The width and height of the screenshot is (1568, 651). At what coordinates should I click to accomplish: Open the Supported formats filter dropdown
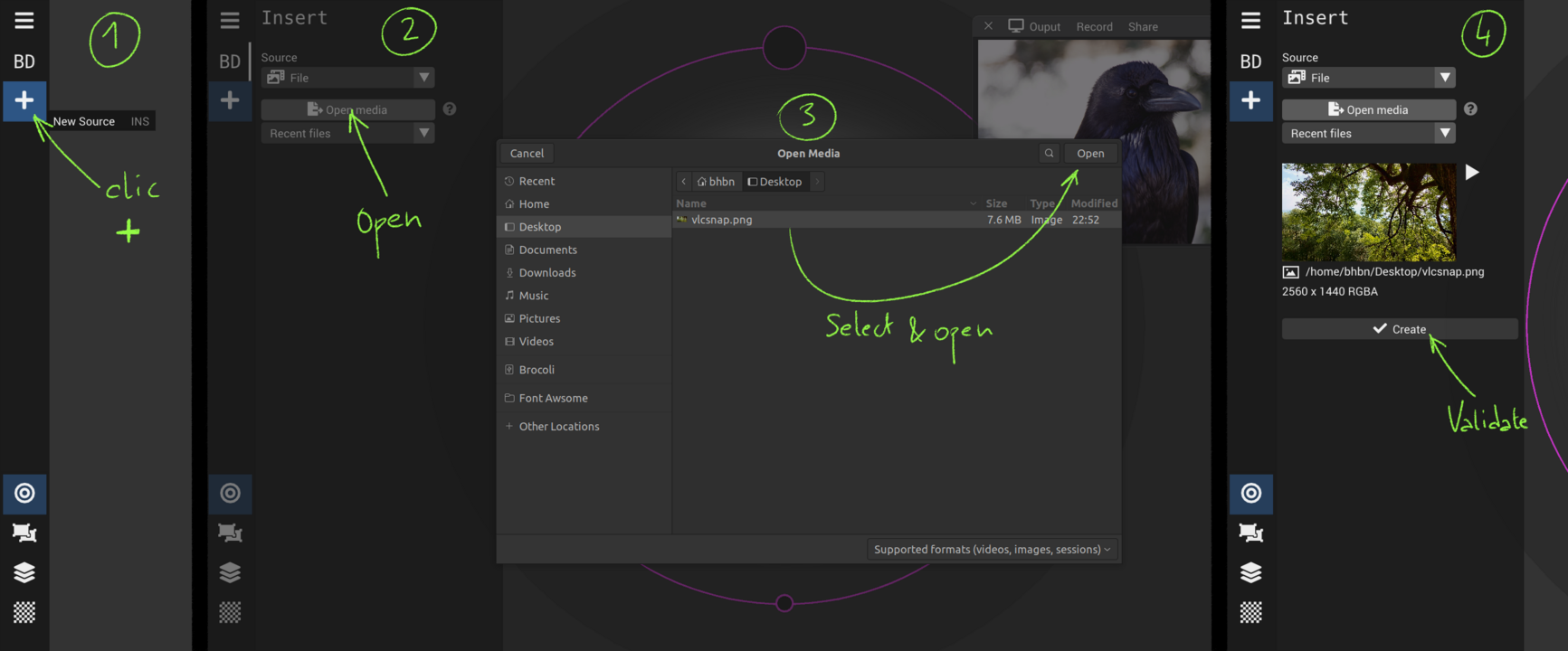click(992, 550)
